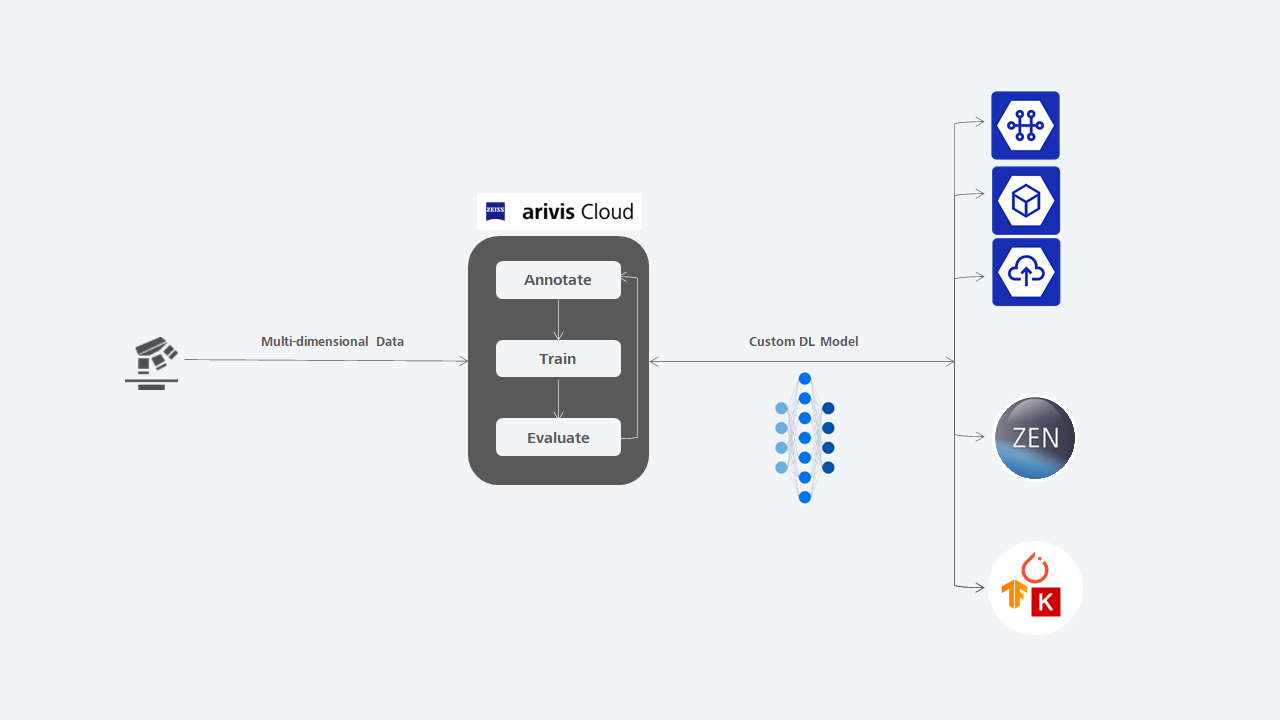Click the Multi-dimensional Data label
Image resolution: width=1280 pixels, height=720 pixels.
coord(333,342)
